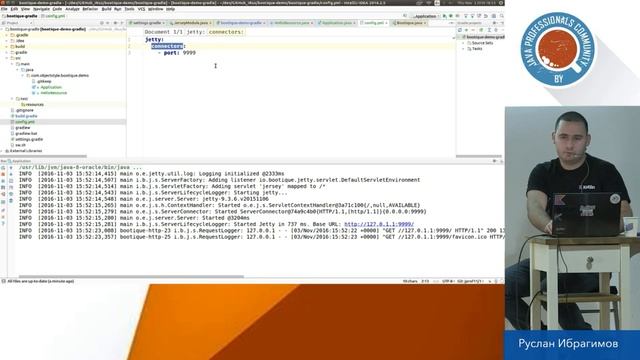
Task: Expand the .gradle folder
Action: (x=7, y=35)
